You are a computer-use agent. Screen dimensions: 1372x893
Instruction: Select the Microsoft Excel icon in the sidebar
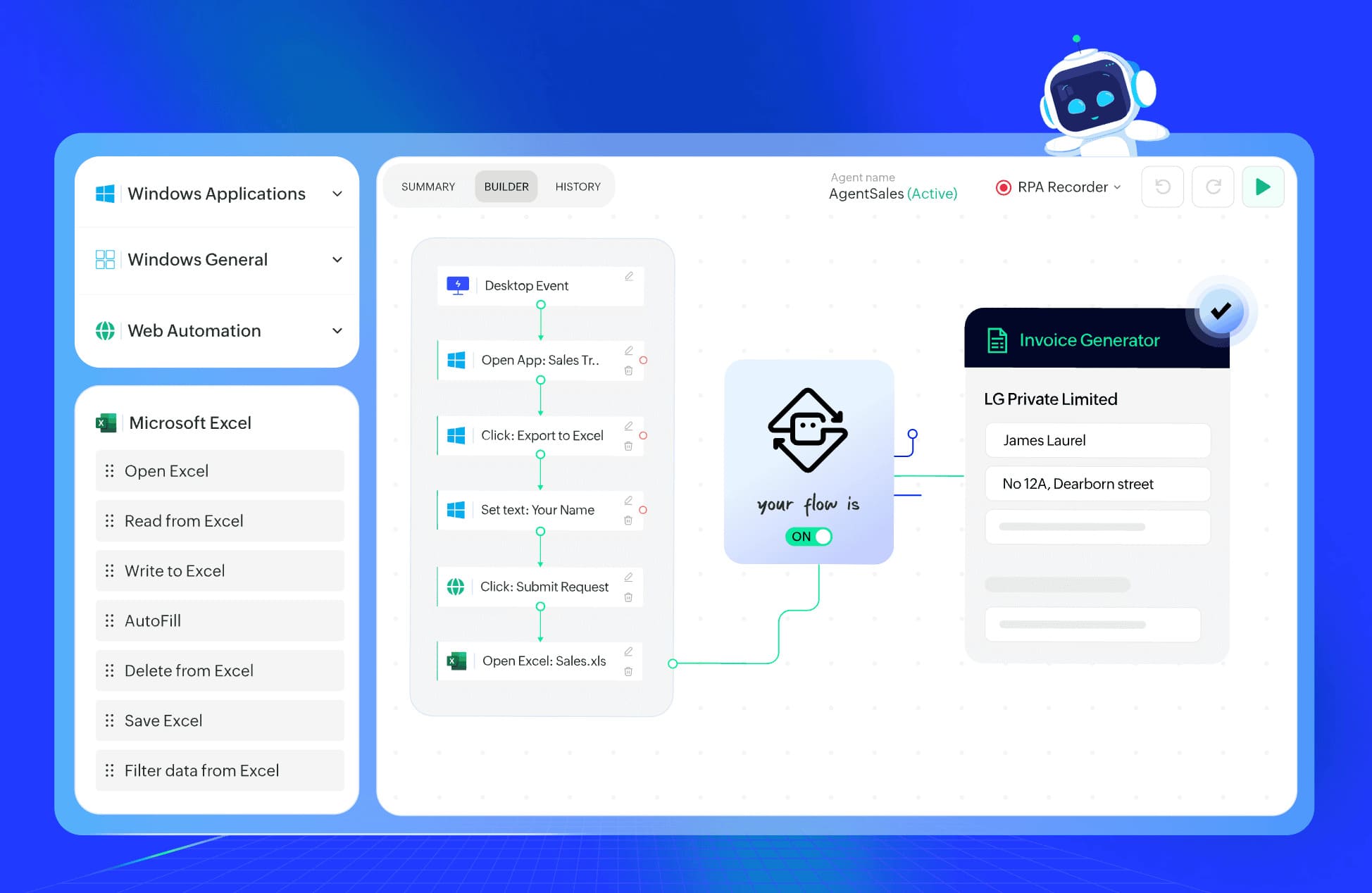coord(106,423)
